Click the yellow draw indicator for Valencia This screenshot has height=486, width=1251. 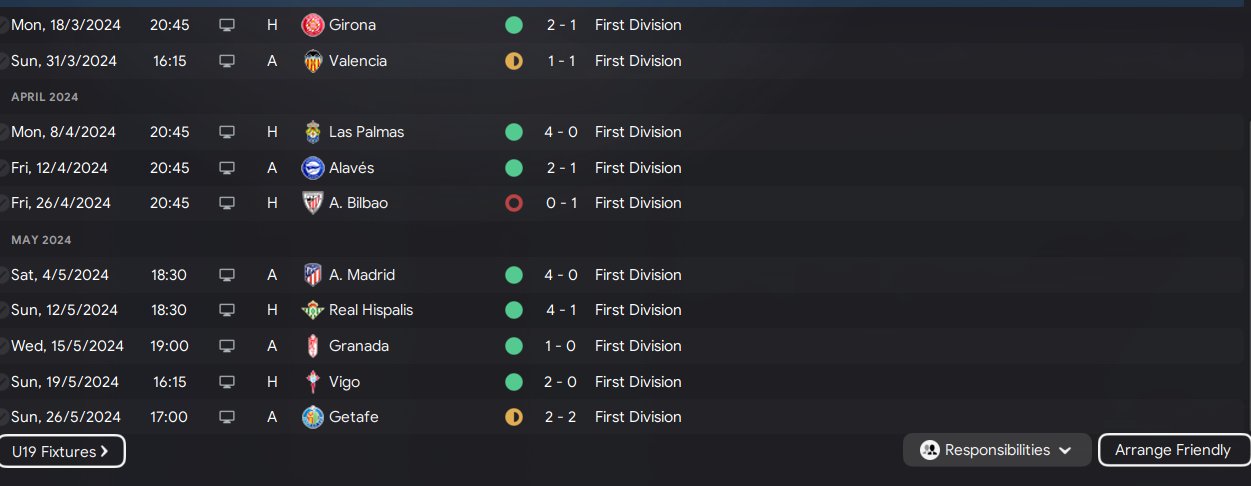514,61
